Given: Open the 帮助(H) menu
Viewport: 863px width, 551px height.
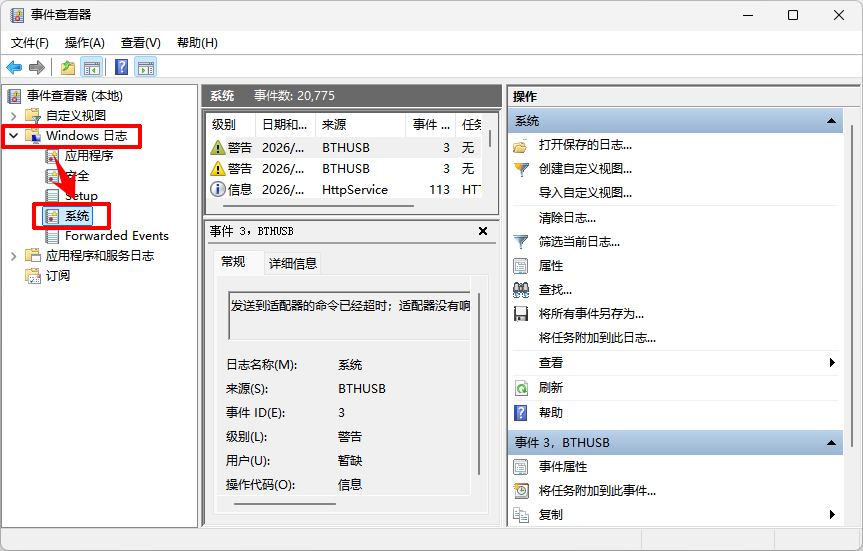Looking at the screenshot, I should (197, 43).
